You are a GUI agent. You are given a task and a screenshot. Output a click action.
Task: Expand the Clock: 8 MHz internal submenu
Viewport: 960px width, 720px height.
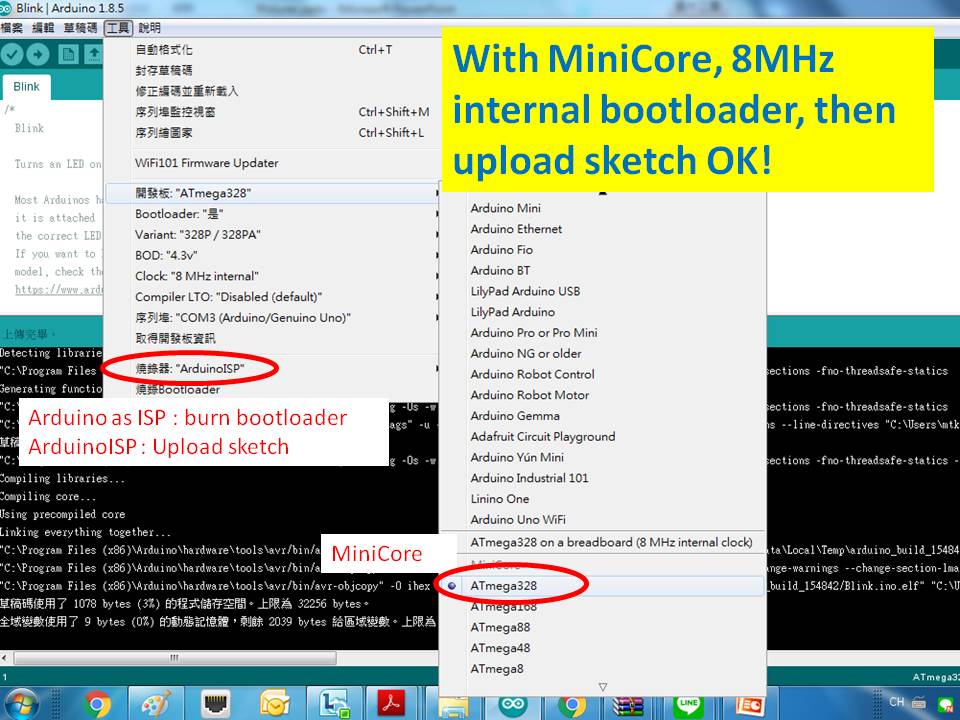coord(200,276)
